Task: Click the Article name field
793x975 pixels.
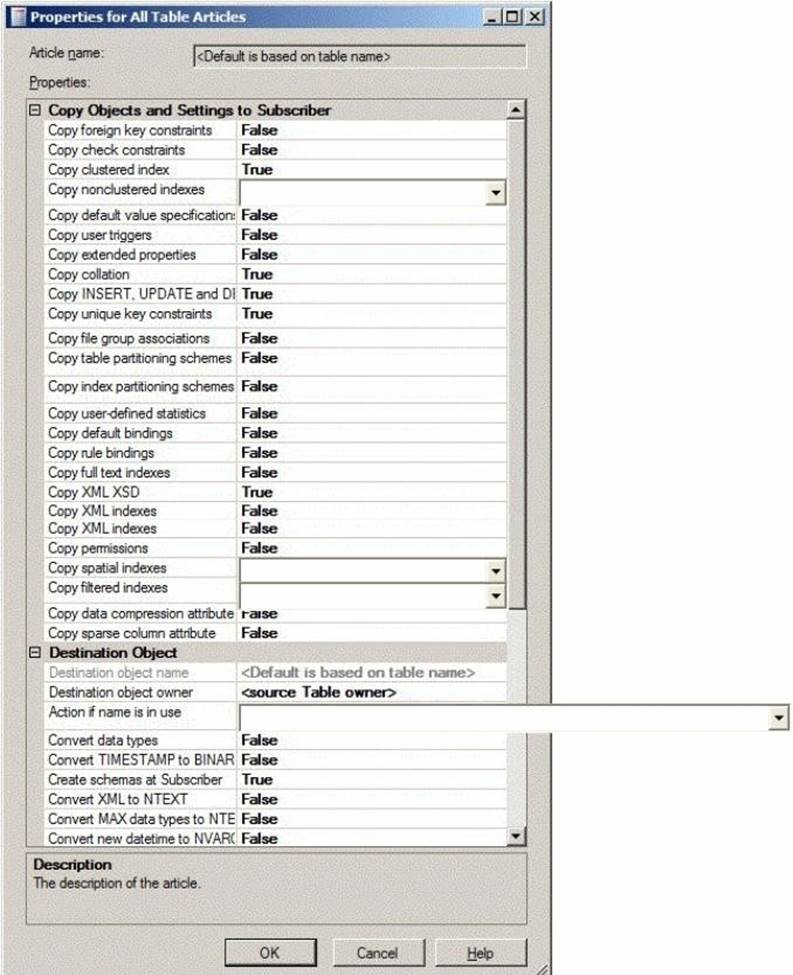Action: point(358,57)
